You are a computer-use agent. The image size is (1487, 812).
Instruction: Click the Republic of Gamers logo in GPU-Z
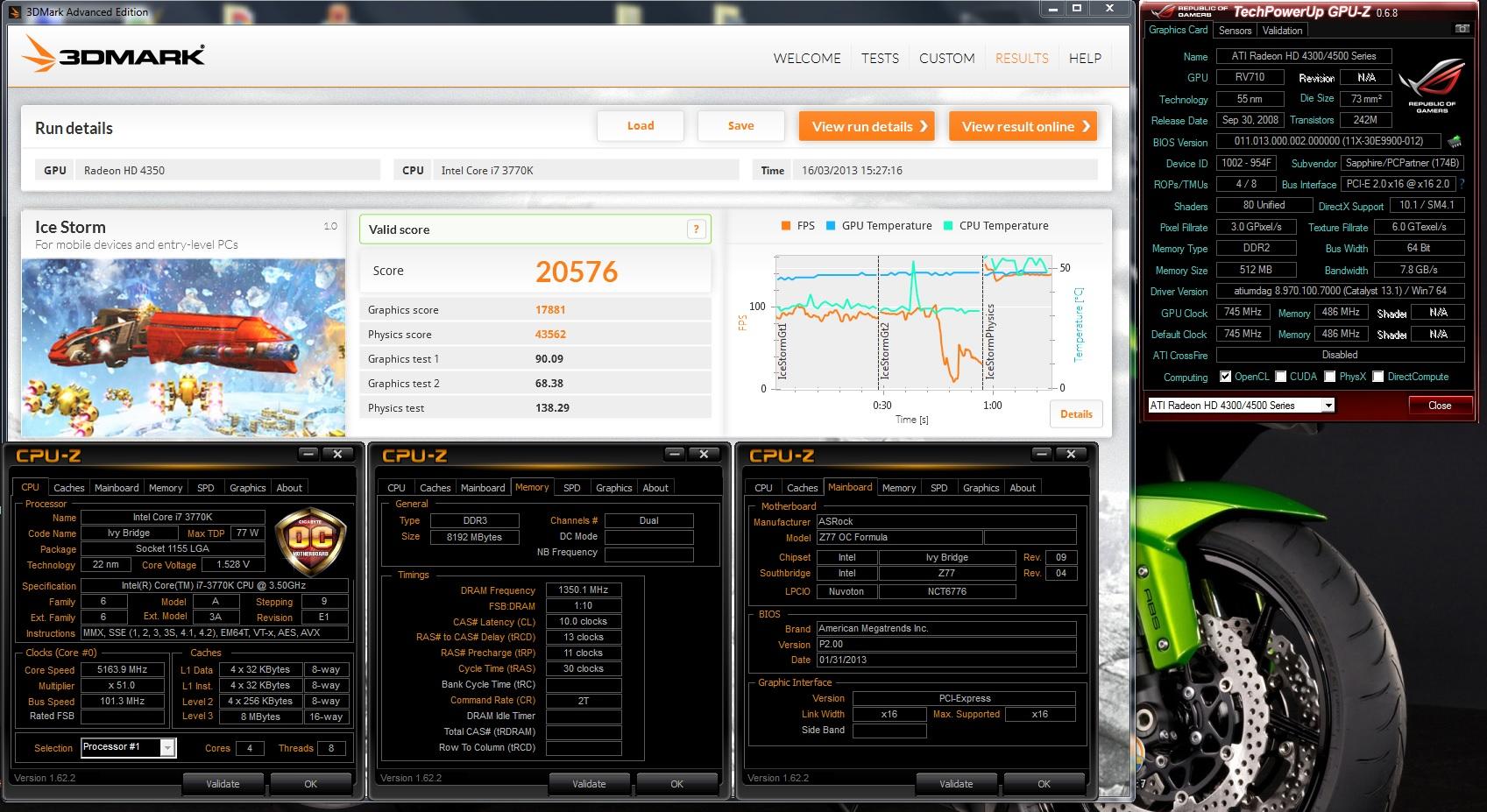(1432, 85)
